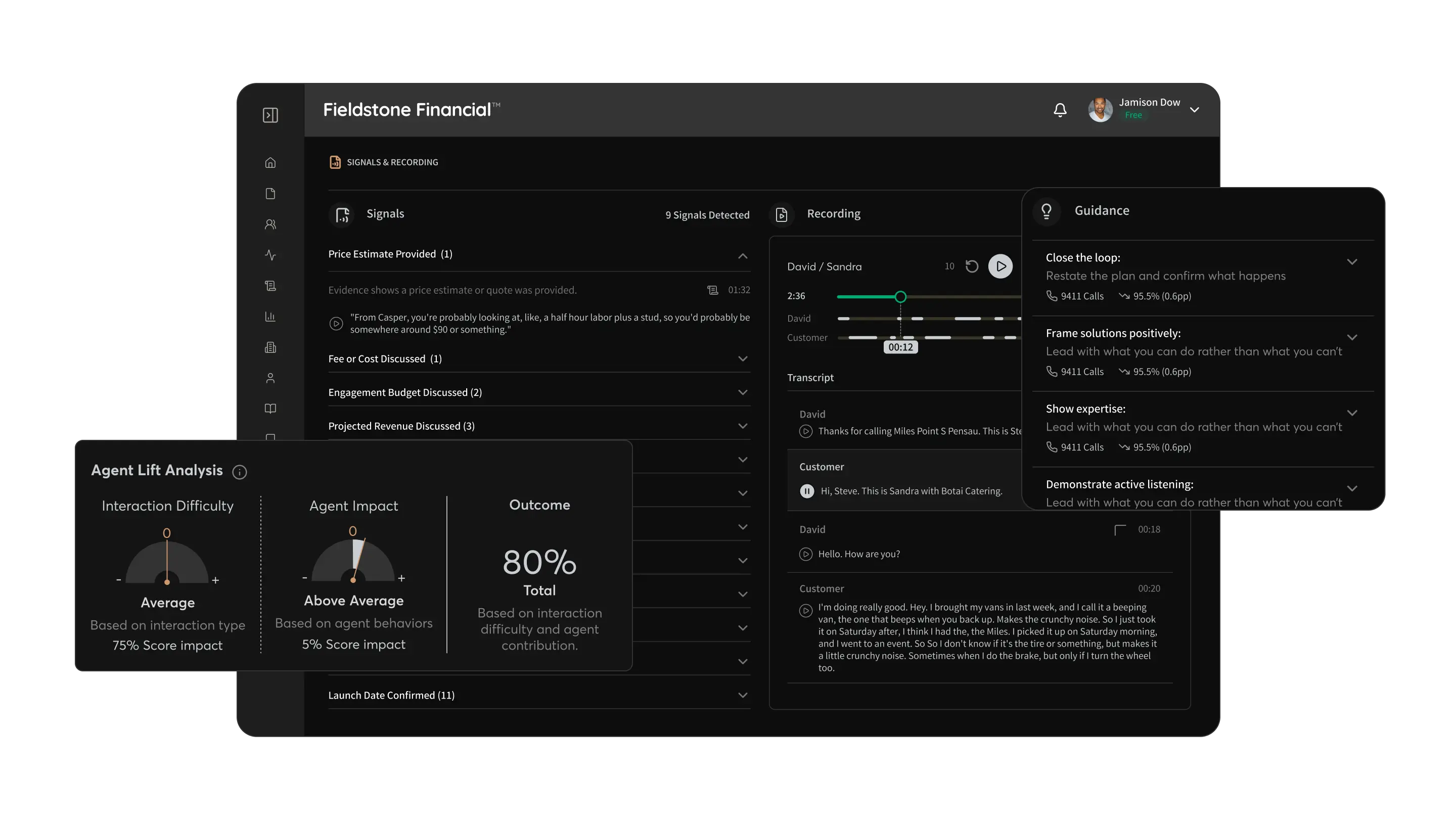Play the David / Sandra recording
1456x819 pixels.
tap(1000, 266)
